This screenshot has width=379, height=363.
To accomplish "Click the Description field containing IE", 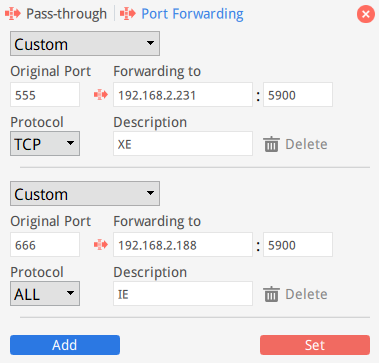I will coord(183,294).
